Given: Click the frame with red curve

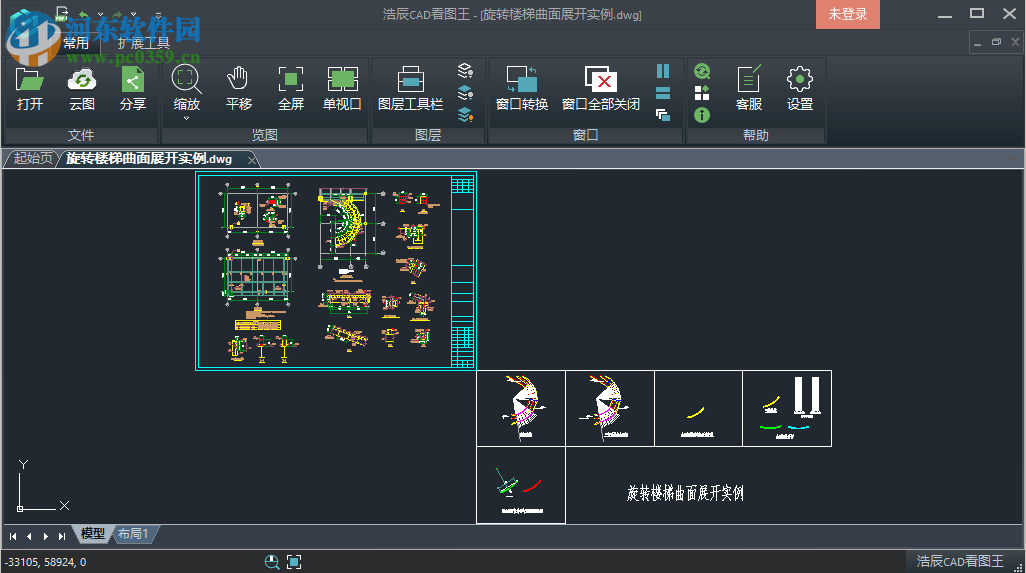Looking at the screenshot, I should coord(521,485).
